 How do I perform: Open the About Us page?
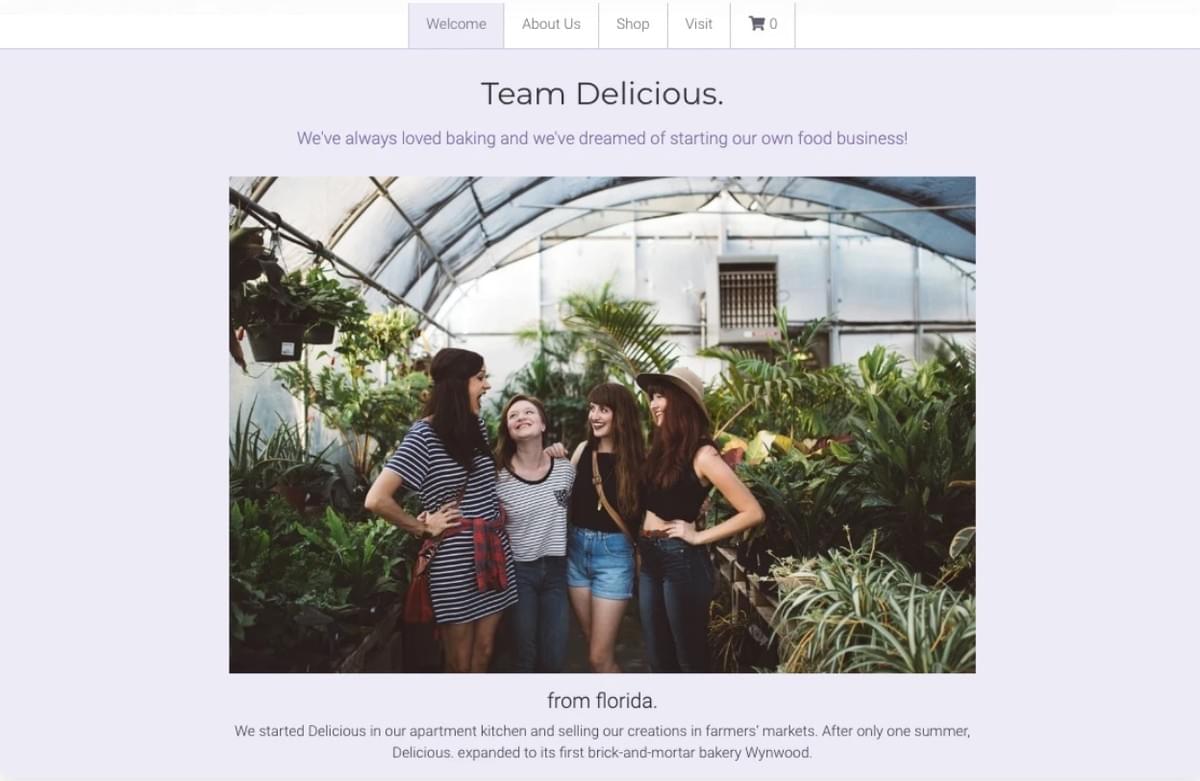(x=551, y=25)
